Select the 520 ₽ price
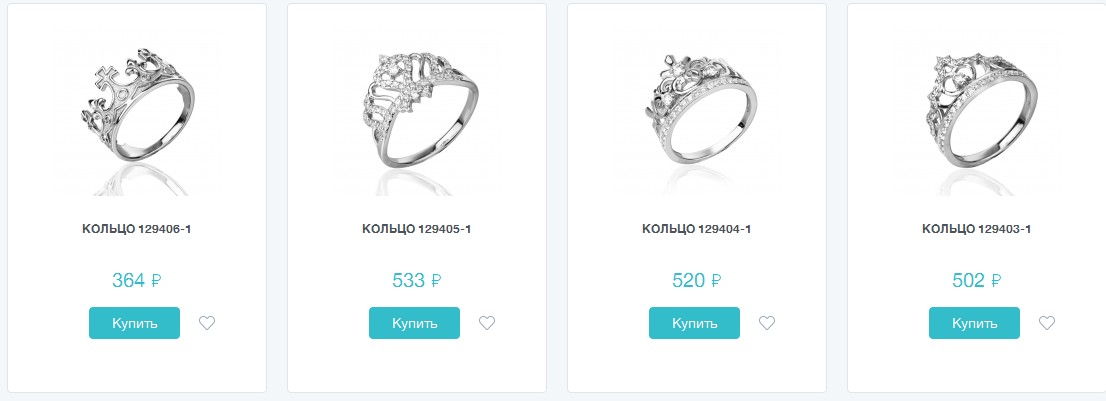 696,281
